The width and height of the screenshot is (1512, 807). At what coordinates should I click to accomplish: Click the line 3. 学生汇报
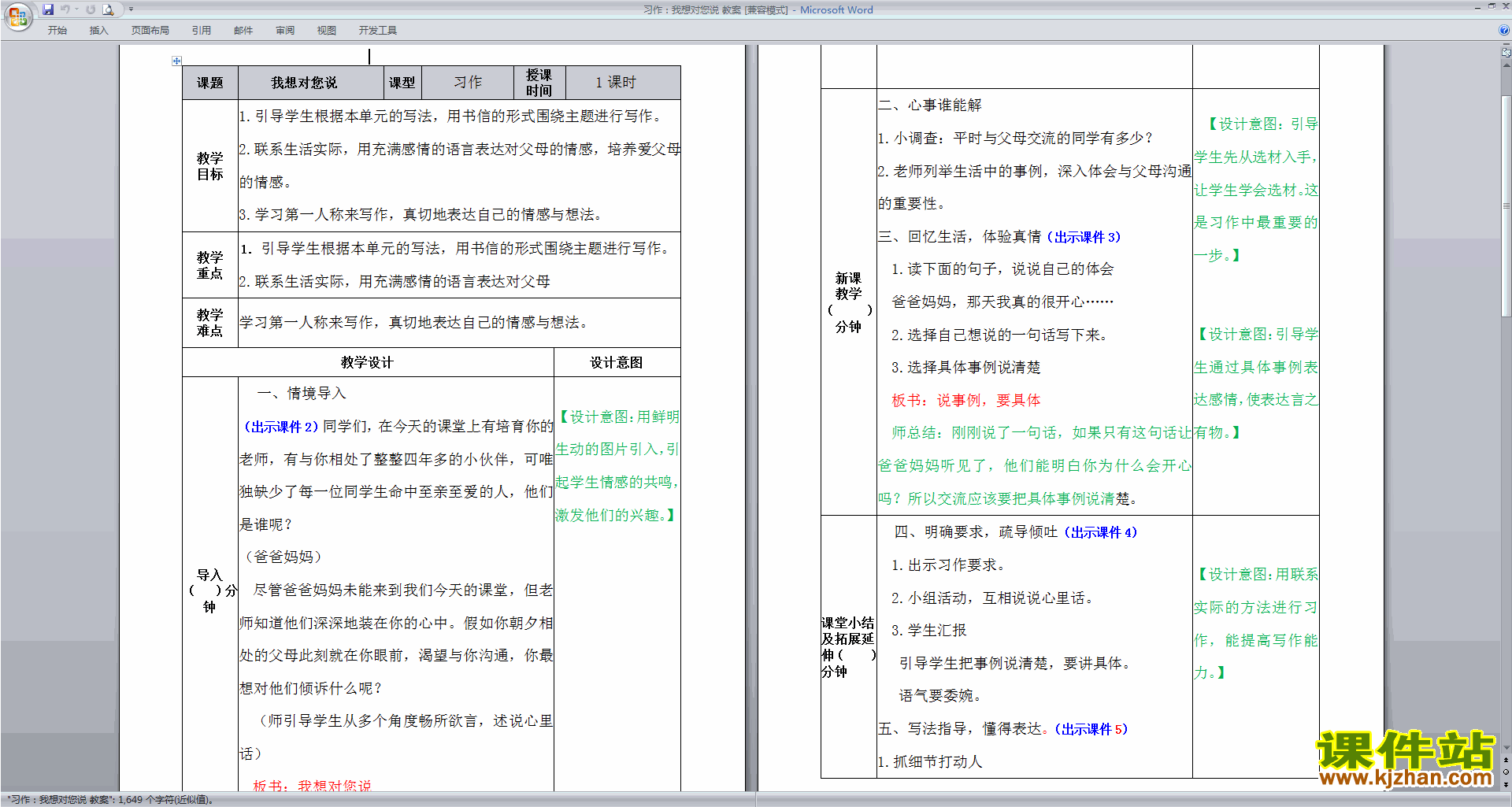click(x=928, y=631)
